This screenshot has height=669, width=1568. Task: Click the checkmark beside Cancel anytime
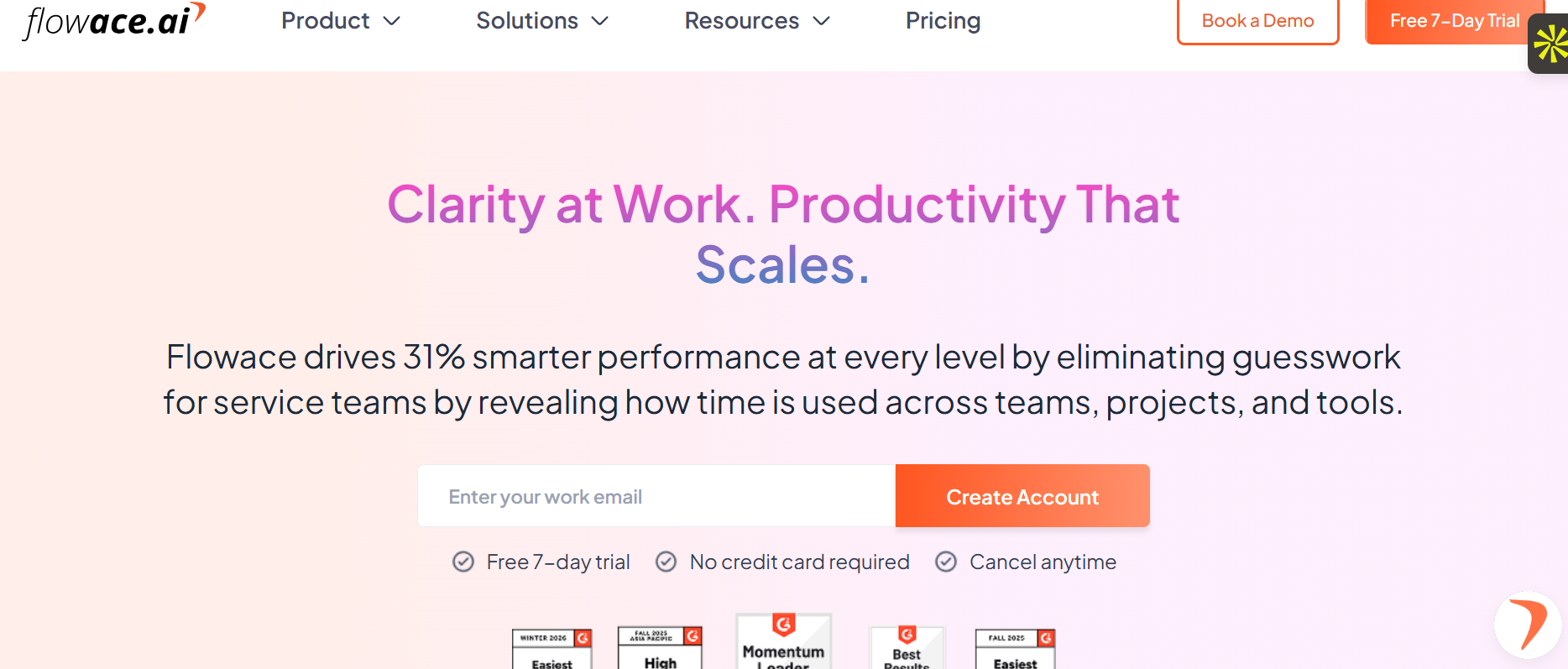click(946, 562)
